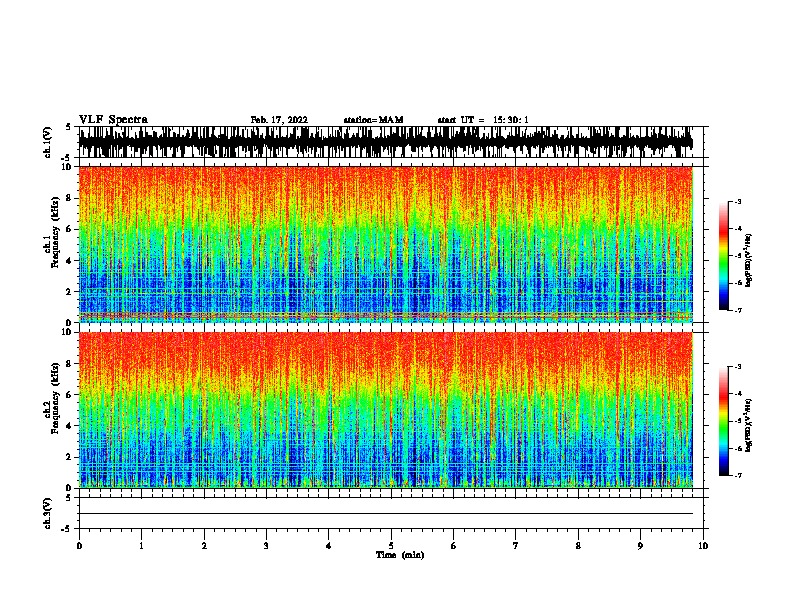Screen dimensions: 792x612
Task: Click the ch.1(V) axis label
Action: 48,142
